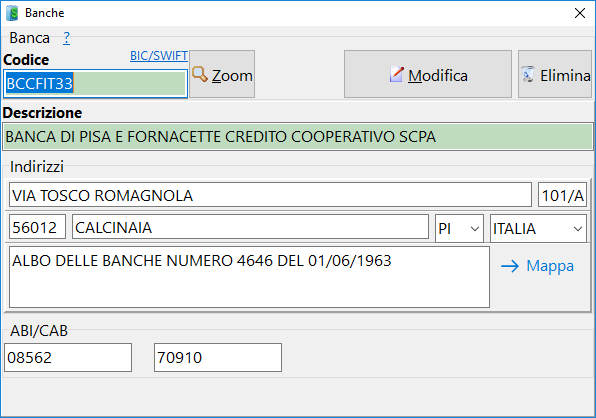Click the Descrizione field with bank name

tap(298, 137)
